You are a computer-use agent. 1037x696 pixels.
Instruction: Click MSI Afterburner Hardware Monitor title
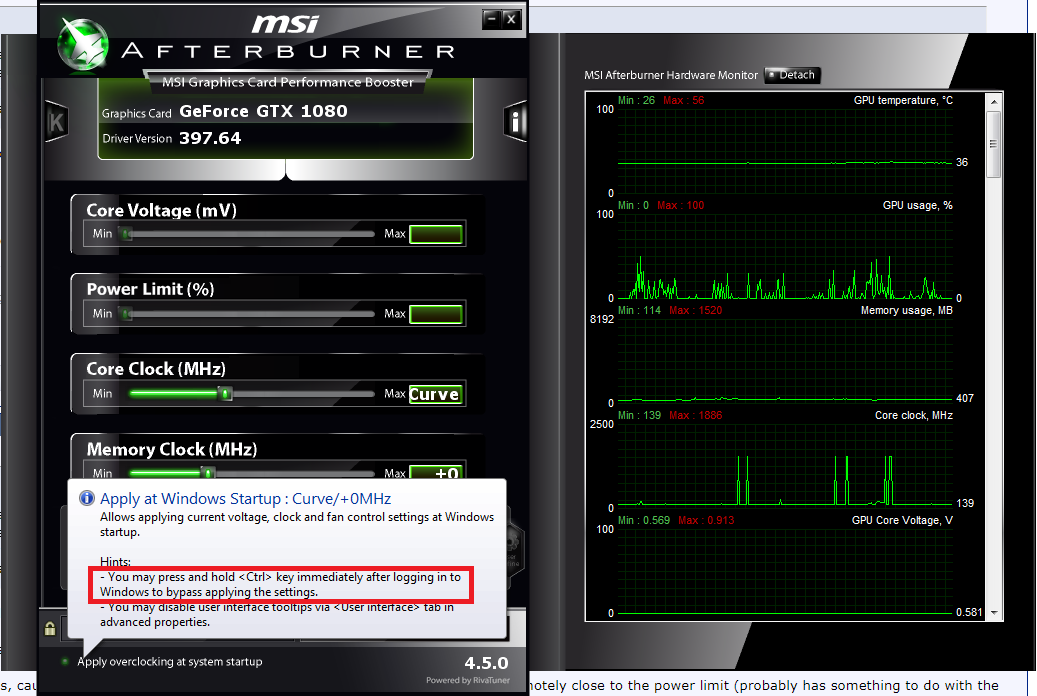click(x=671, y=75)
